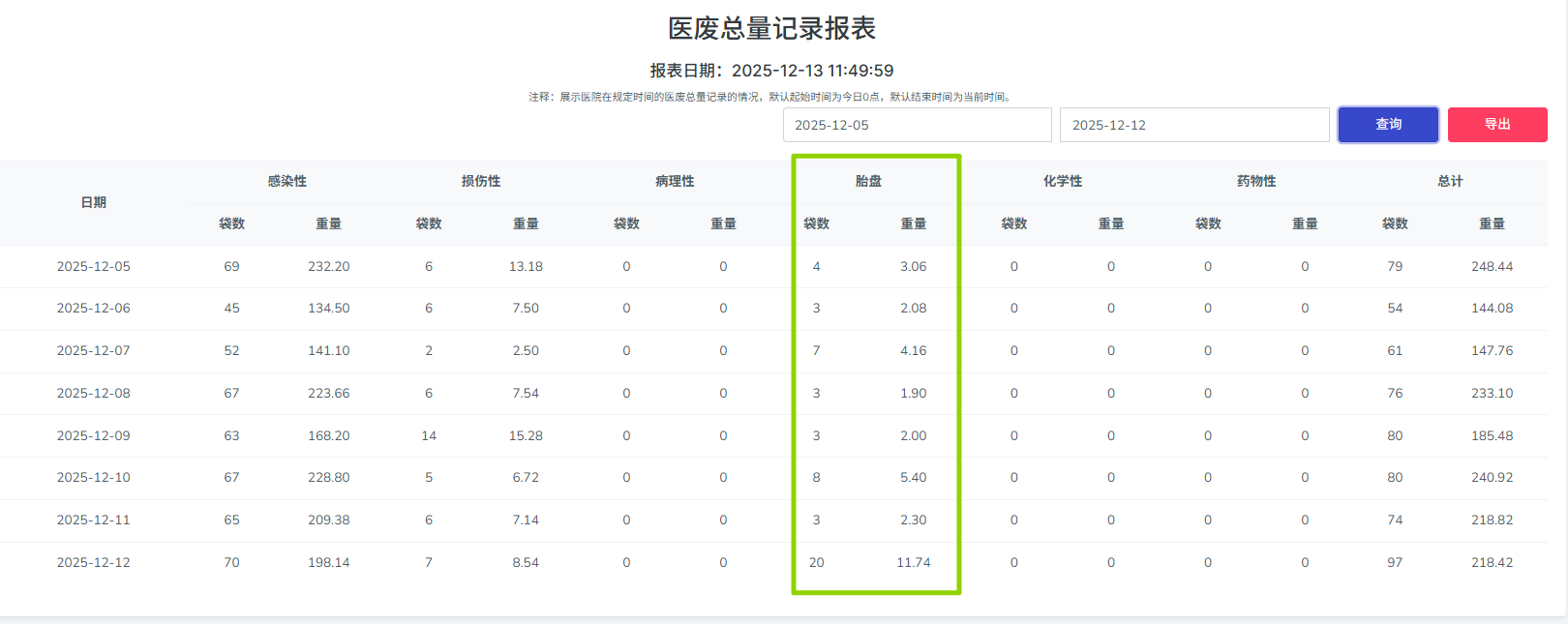The image size is (1568, 624).
Task: Open the end date field 2025-12-12
Action: [1194, 125]
